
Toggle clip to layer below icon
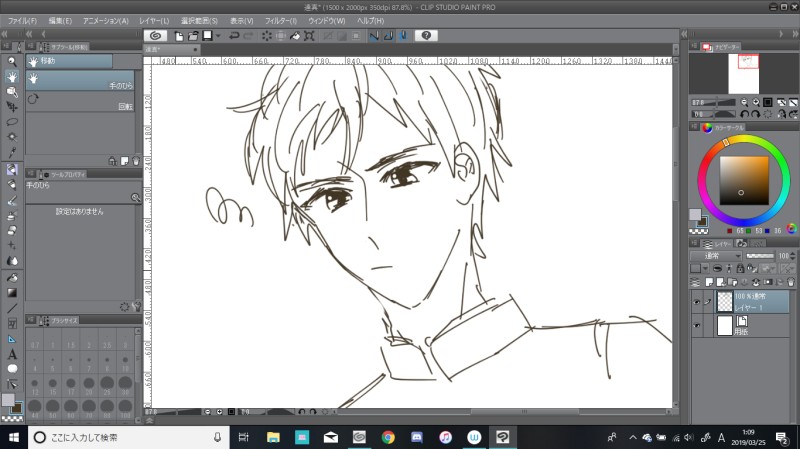(717, 268)
